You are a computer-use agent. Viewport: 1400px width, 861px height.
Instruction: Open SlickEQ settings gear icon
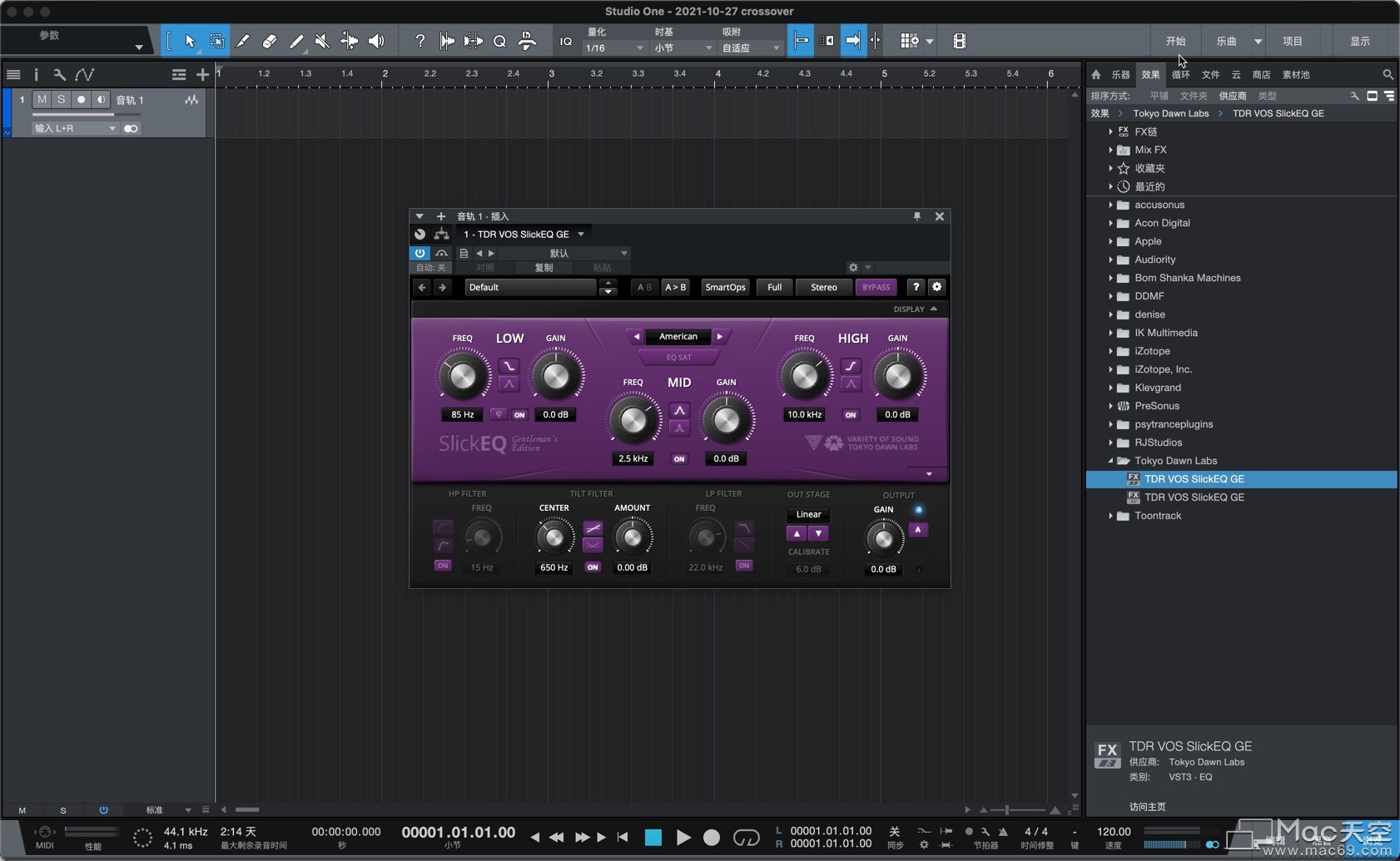[x=937, y=287]
